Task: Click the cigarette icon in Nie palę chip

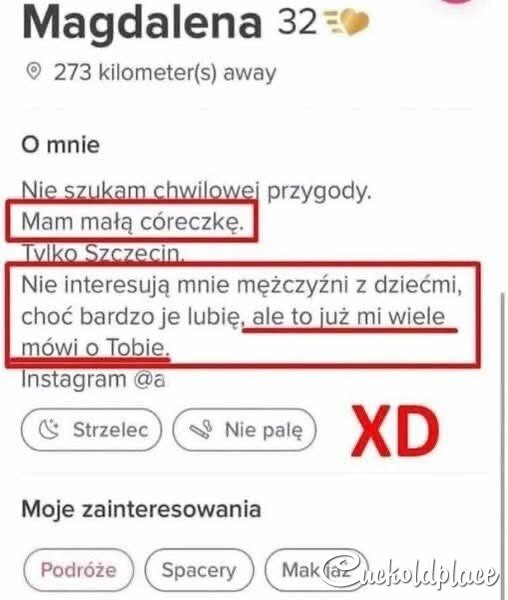Action: (x=202, y=429)
